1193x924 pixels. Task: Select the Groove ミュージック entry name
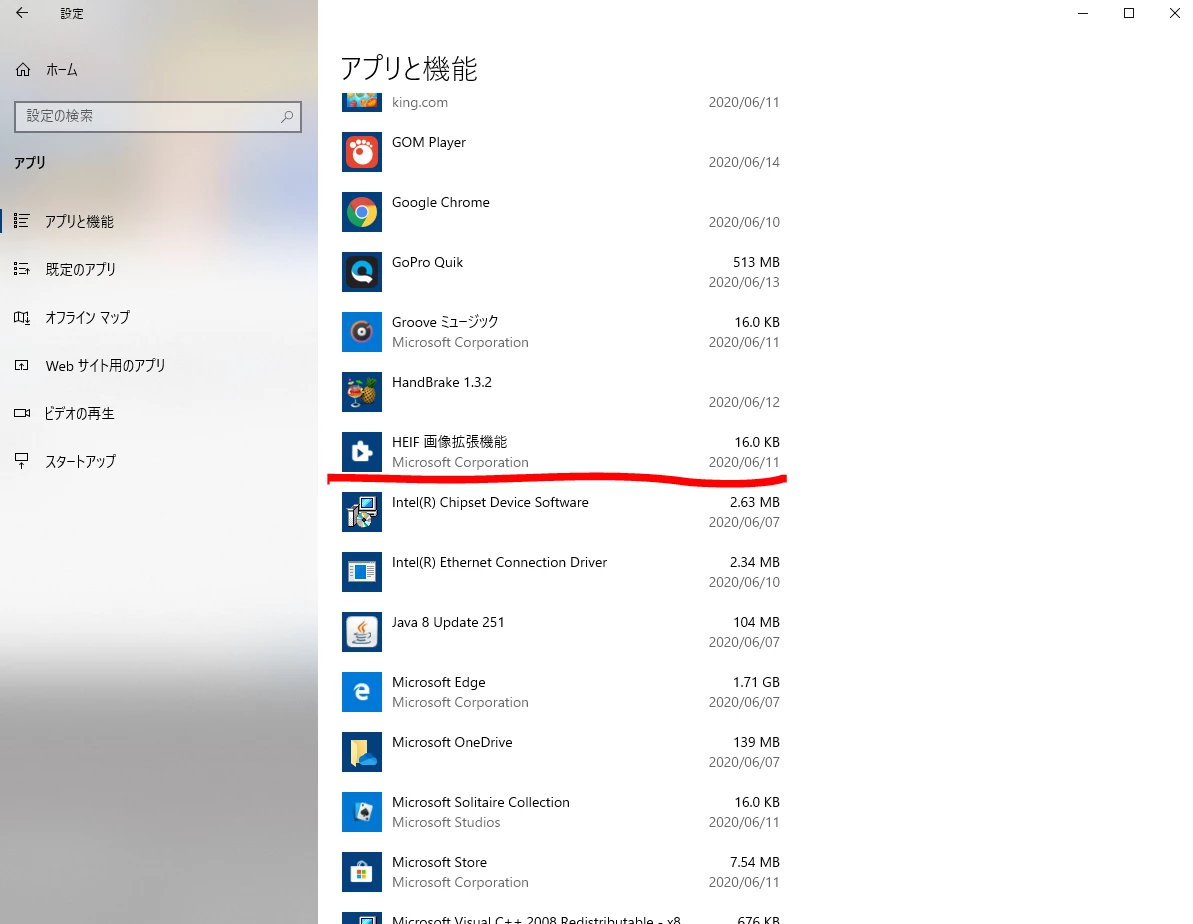pos(445,322)
